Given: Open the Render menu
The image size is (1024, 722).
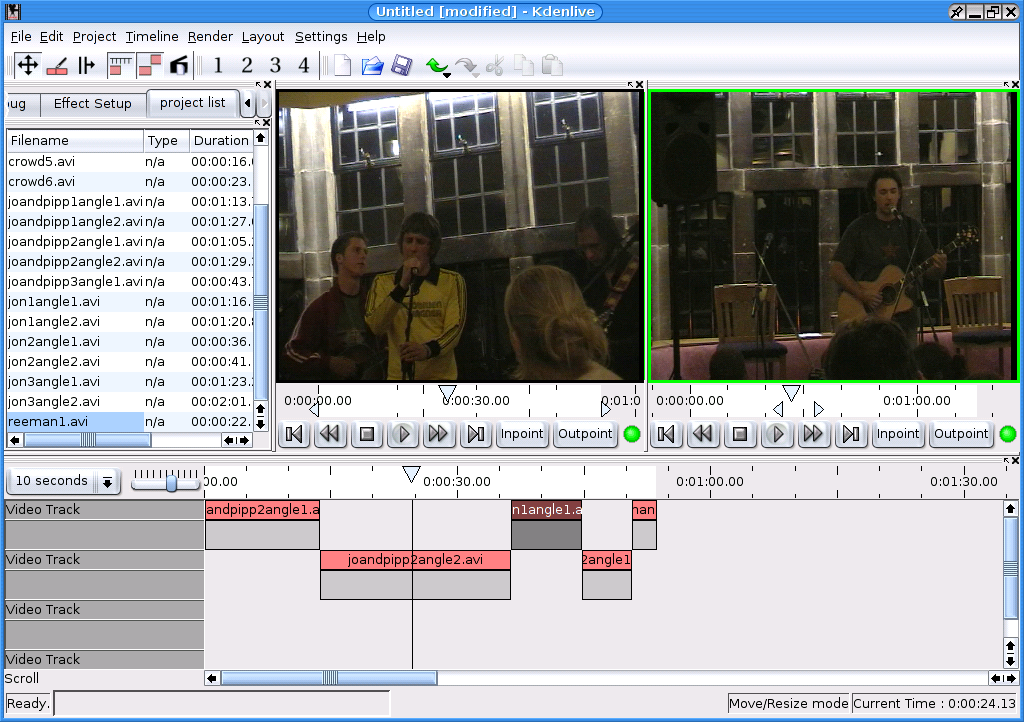Looking at the screenshot, I should (210, 37).
